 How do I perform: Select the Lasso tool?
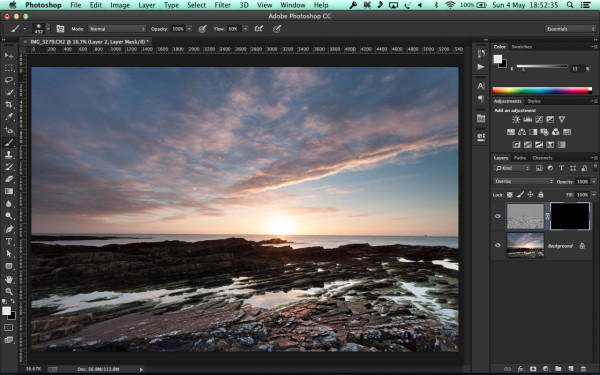point(9,80)
